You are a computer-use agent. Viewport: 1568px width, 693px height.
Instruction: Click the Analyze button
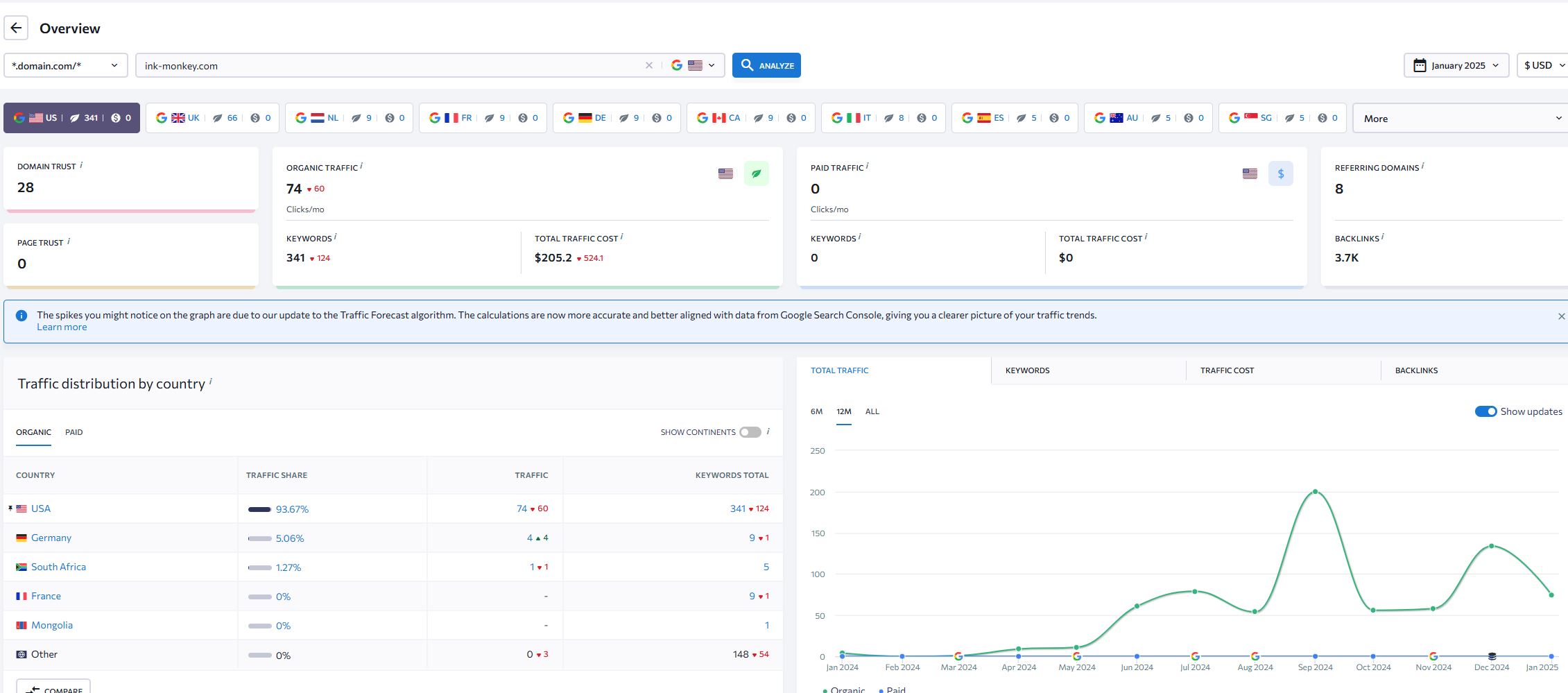[x=766, y=65]
